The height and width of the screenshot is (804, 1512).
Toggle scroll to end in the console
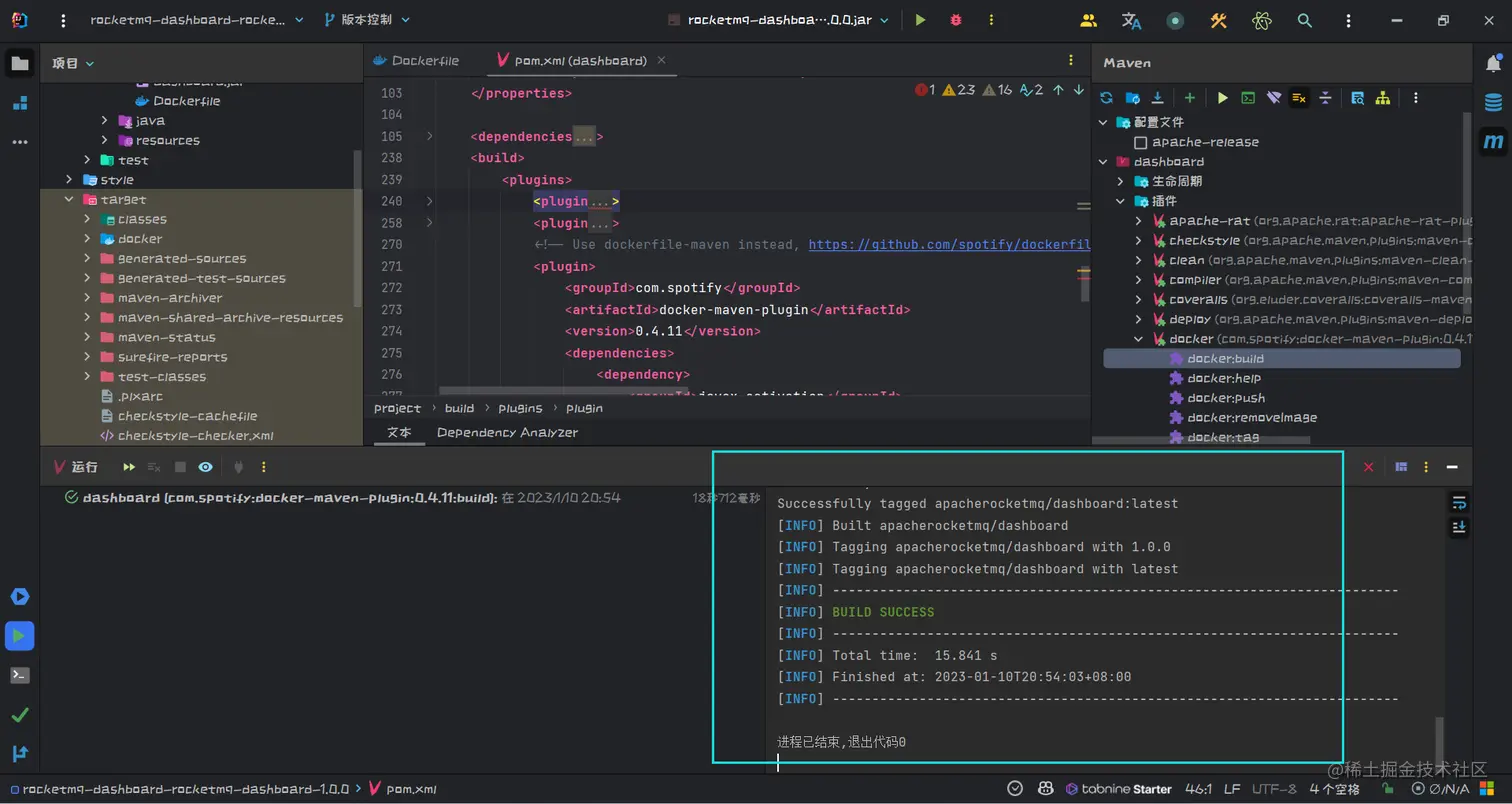coord(1459,527)
